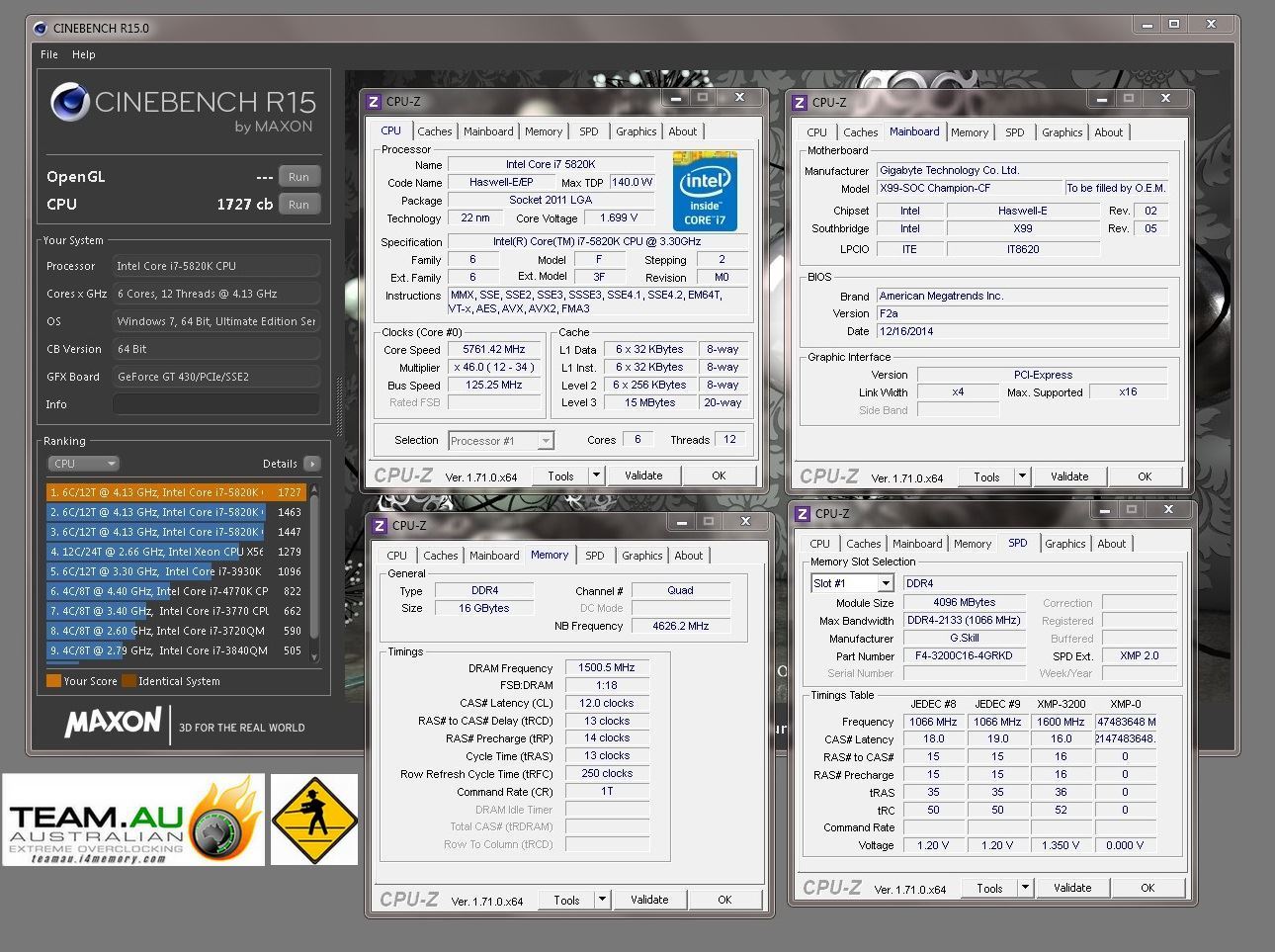The width and height of the screenshot is (1275, 952).
Task: Open the CPU ranking type dropdown
Action: click(x=84, y=464)
